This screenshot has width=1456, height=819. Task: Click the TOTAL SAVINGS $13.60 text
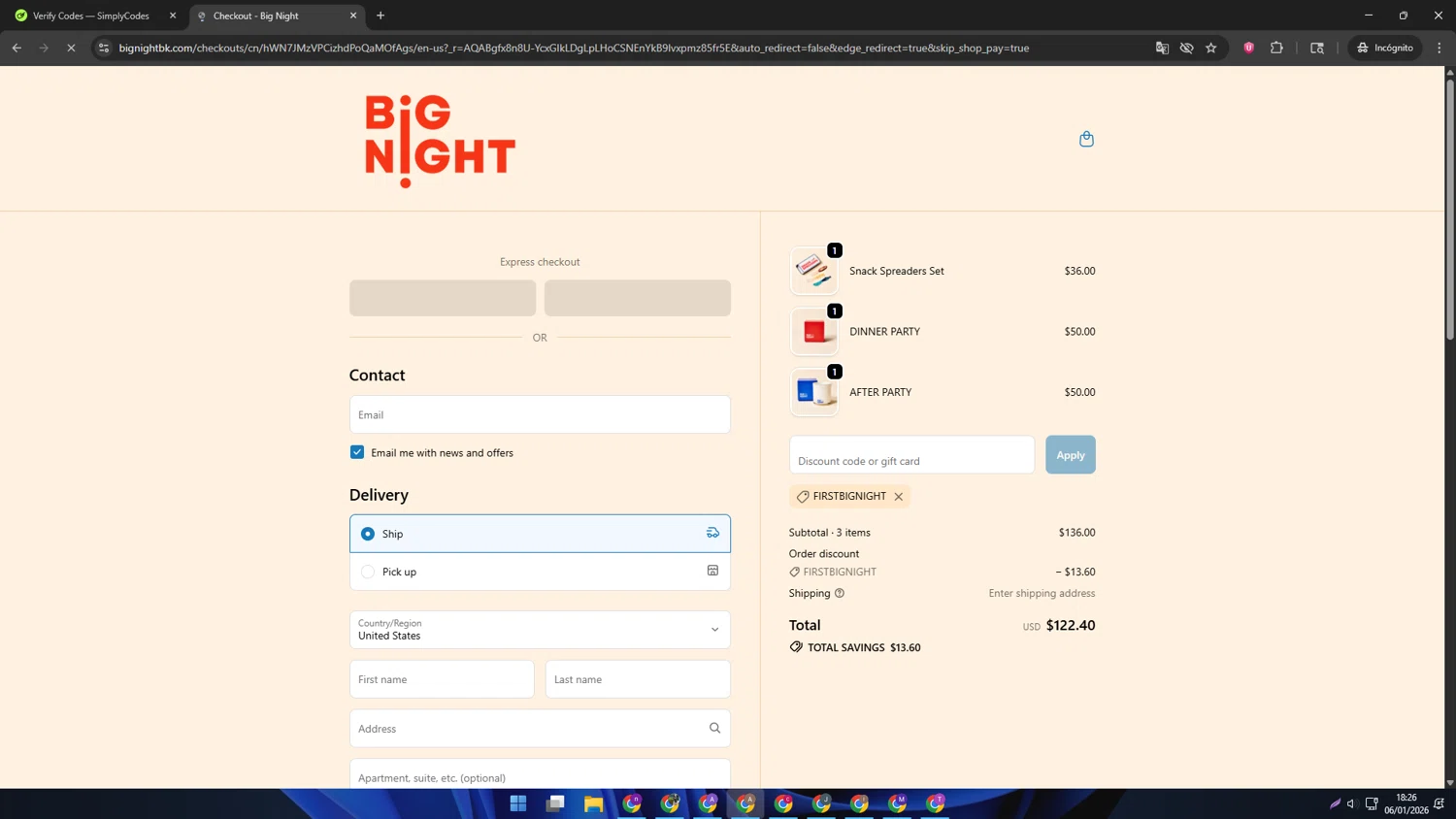(x=864, y=648)
